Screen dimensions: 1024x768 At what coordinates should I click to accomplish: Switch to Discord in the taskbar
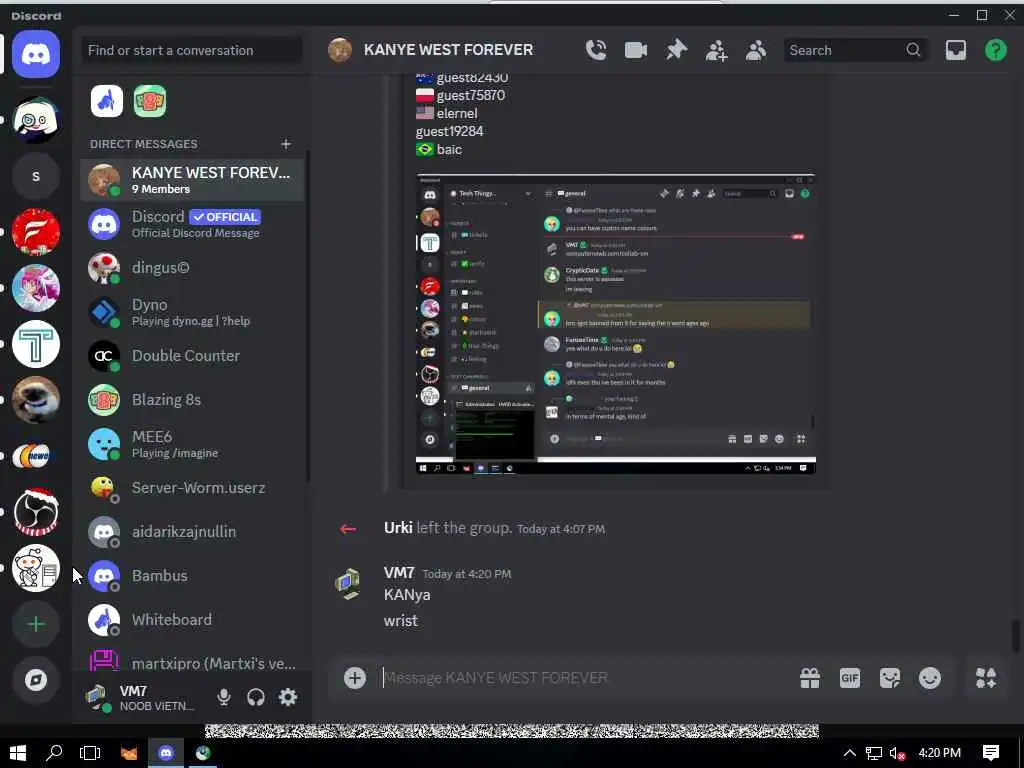(166, 753)
